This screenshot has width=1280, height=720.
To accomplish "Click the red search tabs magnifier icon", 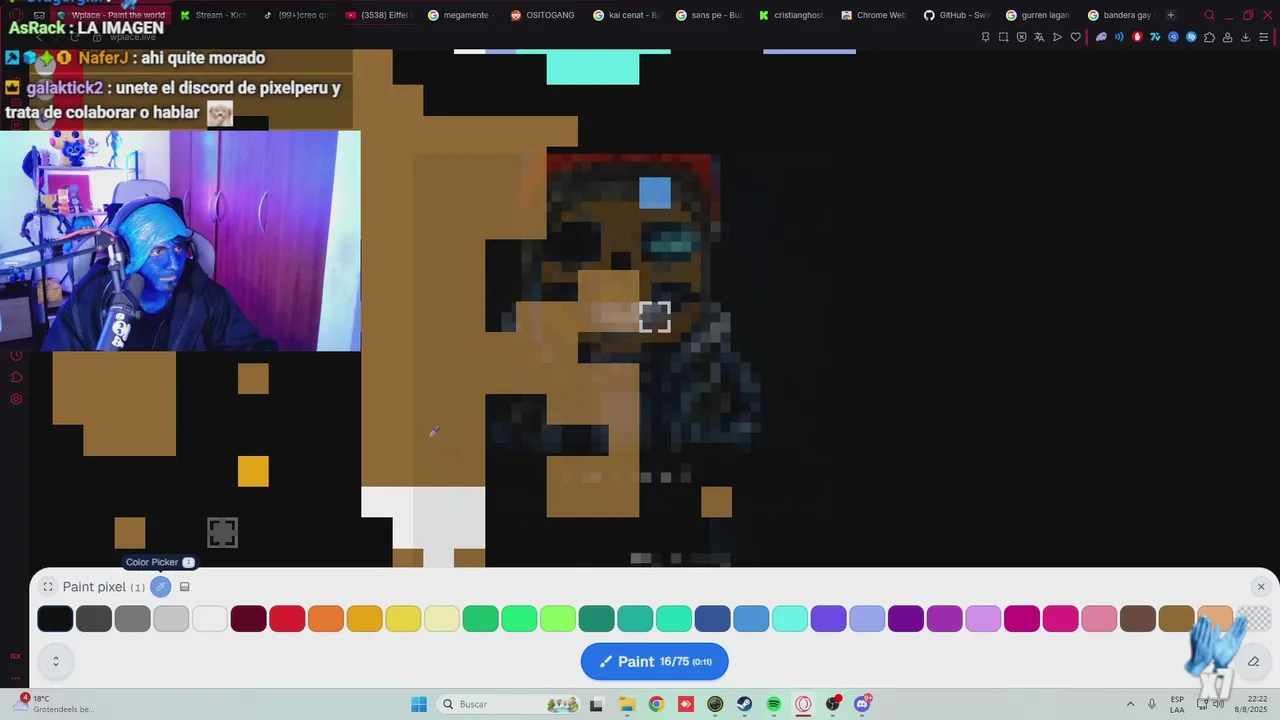I will click(x=1209, y=15).
